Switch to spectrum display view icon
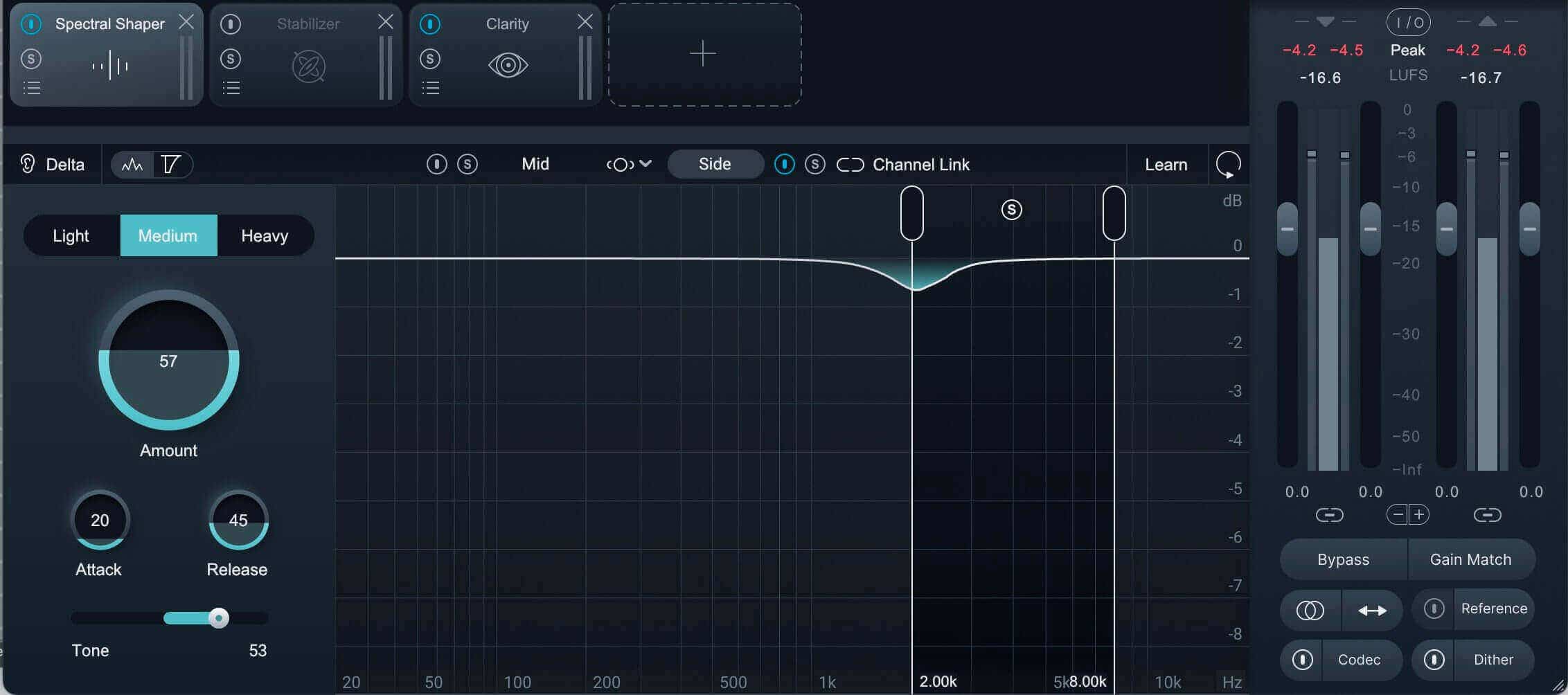The image size is (1568, 695). click(132, 165)
